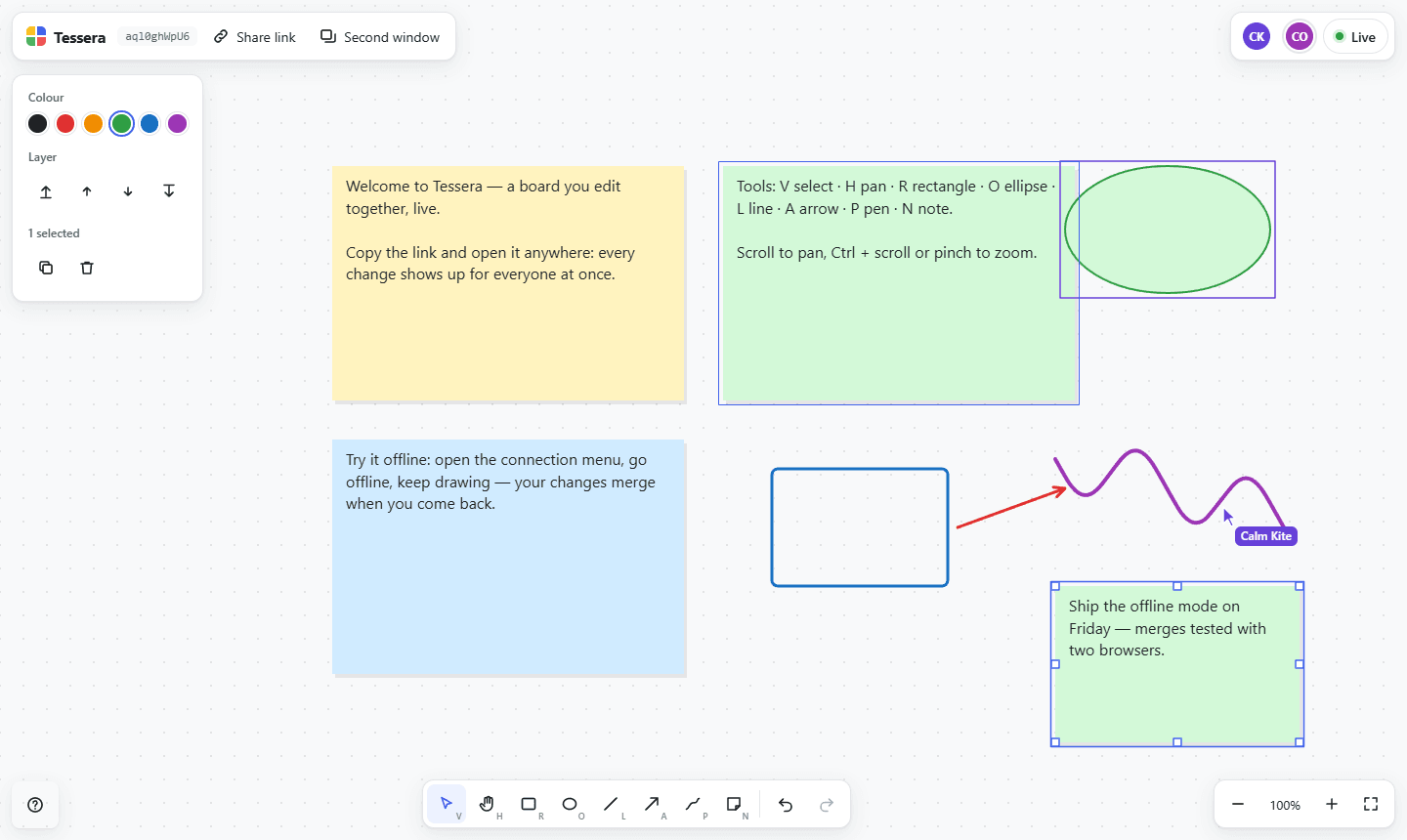Activate the Ellipse tool
The image size is (1407, 840).
(x=570, y=804)
